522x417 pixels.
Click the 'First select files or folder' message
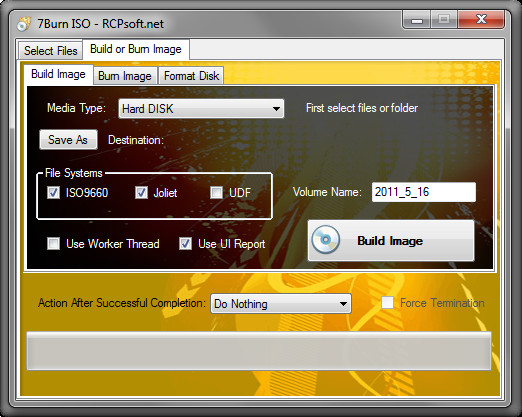[x=362, y=108]
